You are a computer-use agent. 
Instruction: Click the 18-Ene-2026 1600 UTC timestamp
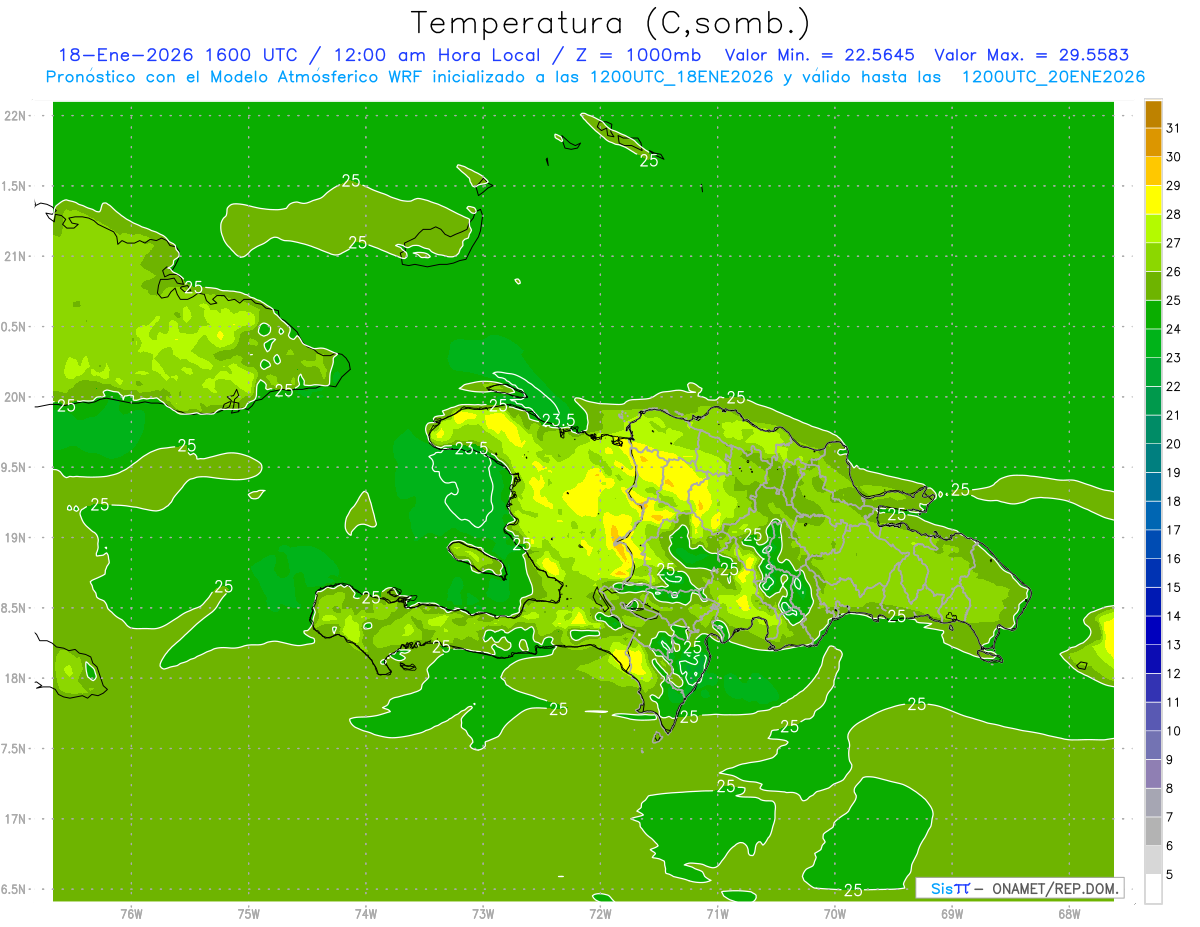click(177, 55)
